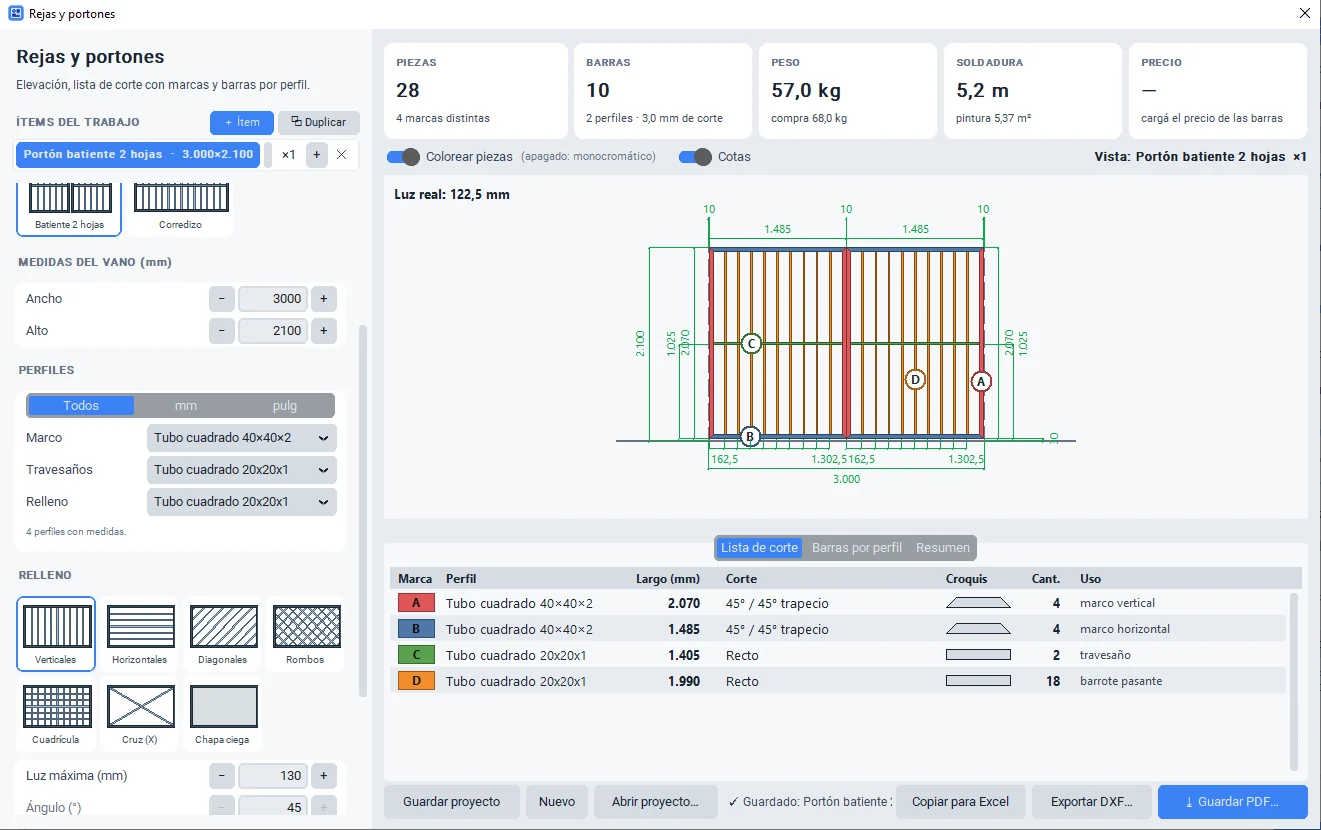Remove item with the X icon
Image resolution: width=1321 pixels, height=830 pixels.
pyautogui.click(x=342, y=155)
